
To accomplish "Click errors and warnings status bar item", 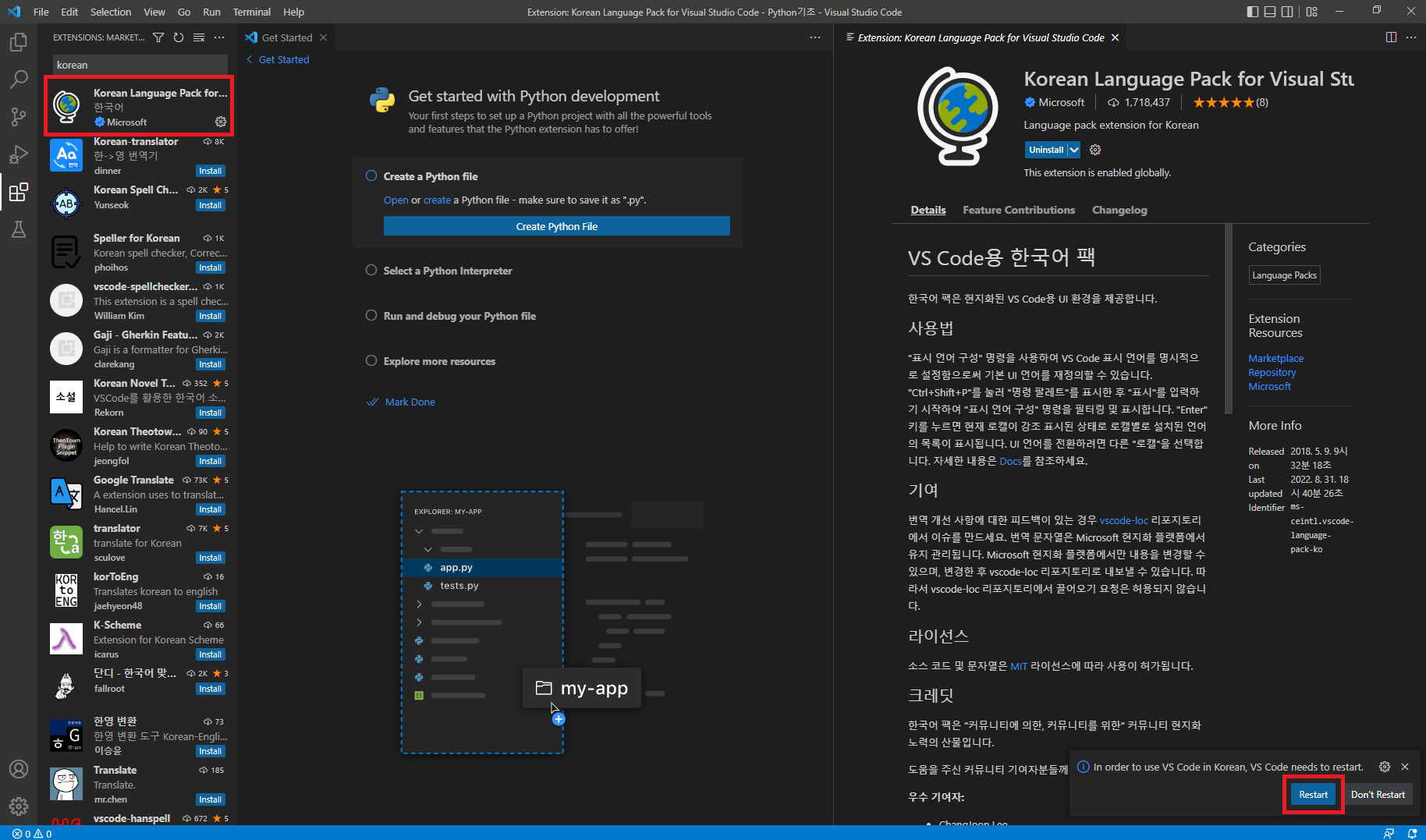I will click(x=32, y=833).
